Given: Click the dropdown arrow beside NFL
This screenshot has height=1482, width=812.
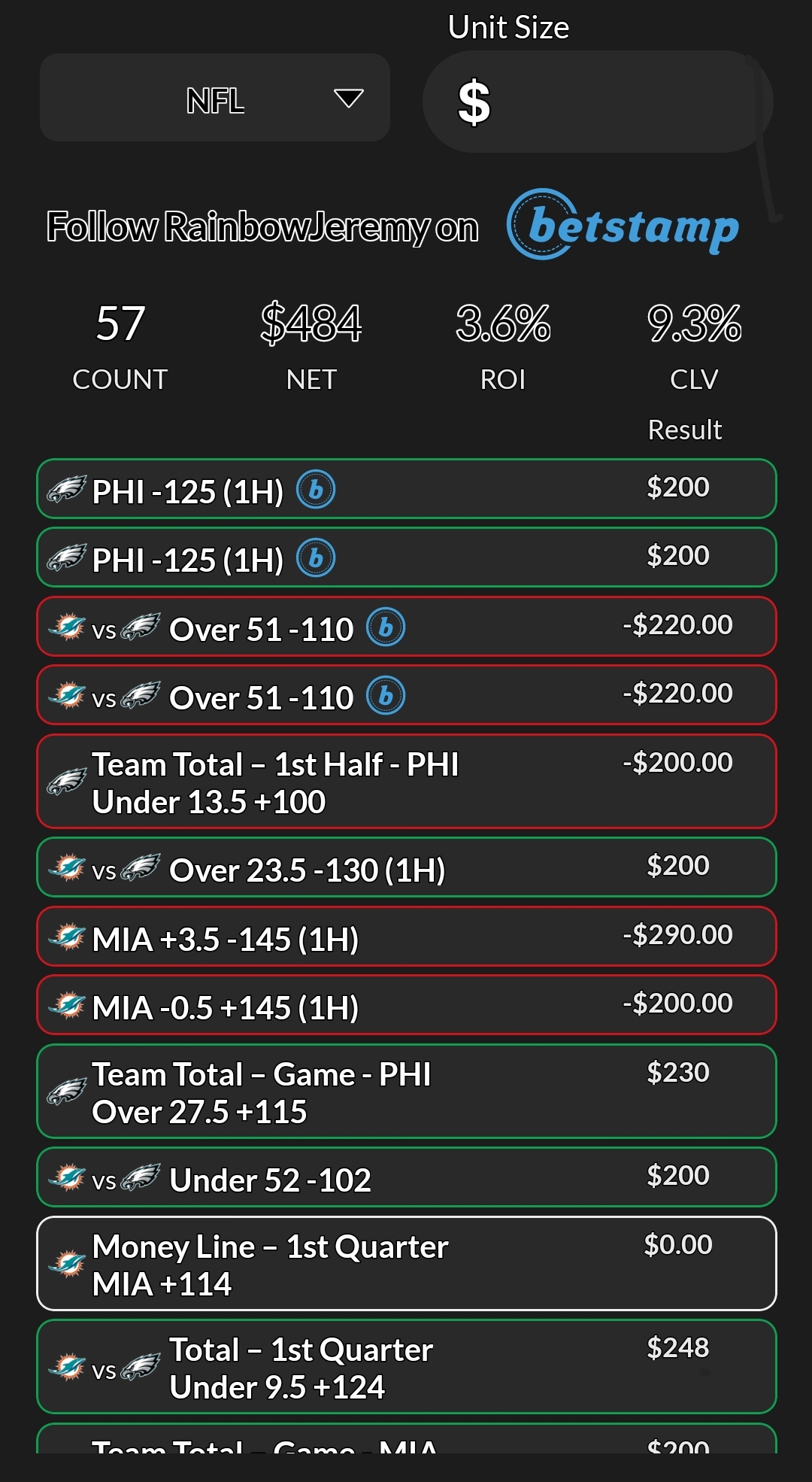Looking at the screenshot, I should tap(349, 99).
